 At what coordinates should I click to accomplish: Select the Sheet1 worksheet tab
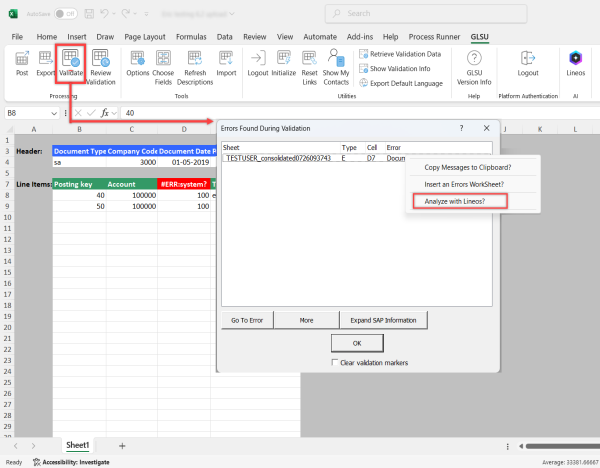(78, 445)
